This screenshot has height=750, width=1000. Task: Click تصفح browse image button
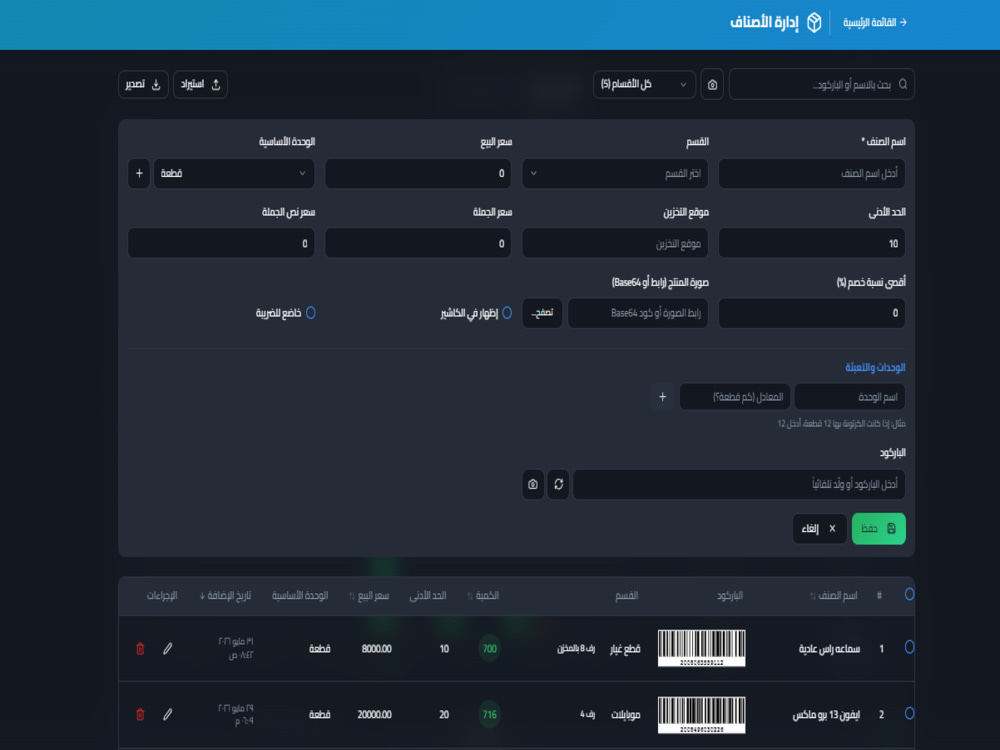(542, 313)
